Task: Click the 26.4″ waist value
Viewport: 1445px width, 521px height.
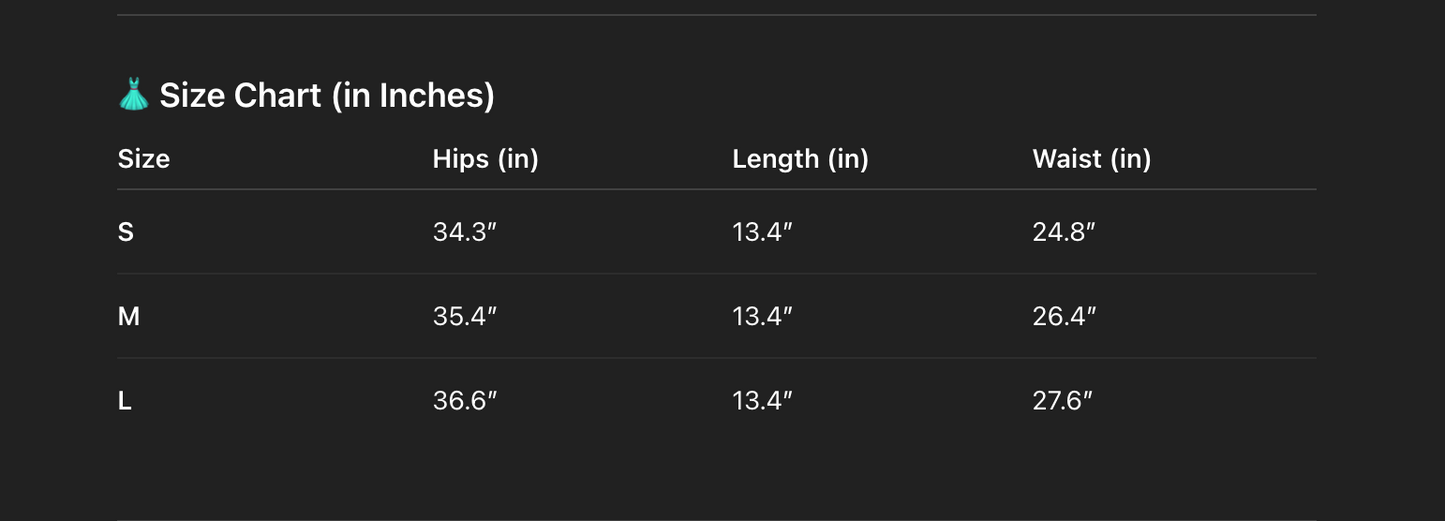Action: tap(1064, 317)
